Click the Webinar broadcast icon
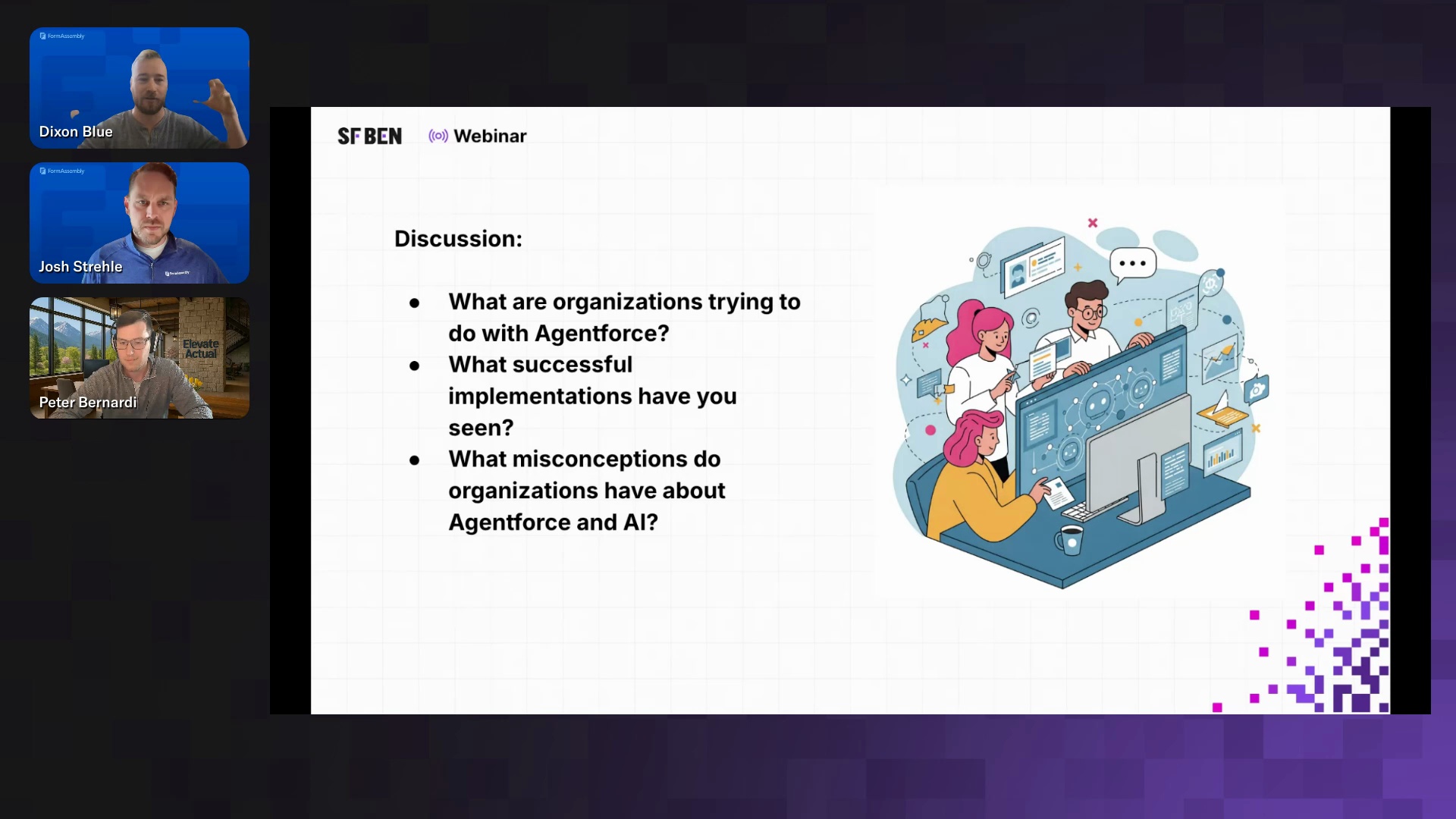Viewport: 1456px width, 819px height. point(438,136)
